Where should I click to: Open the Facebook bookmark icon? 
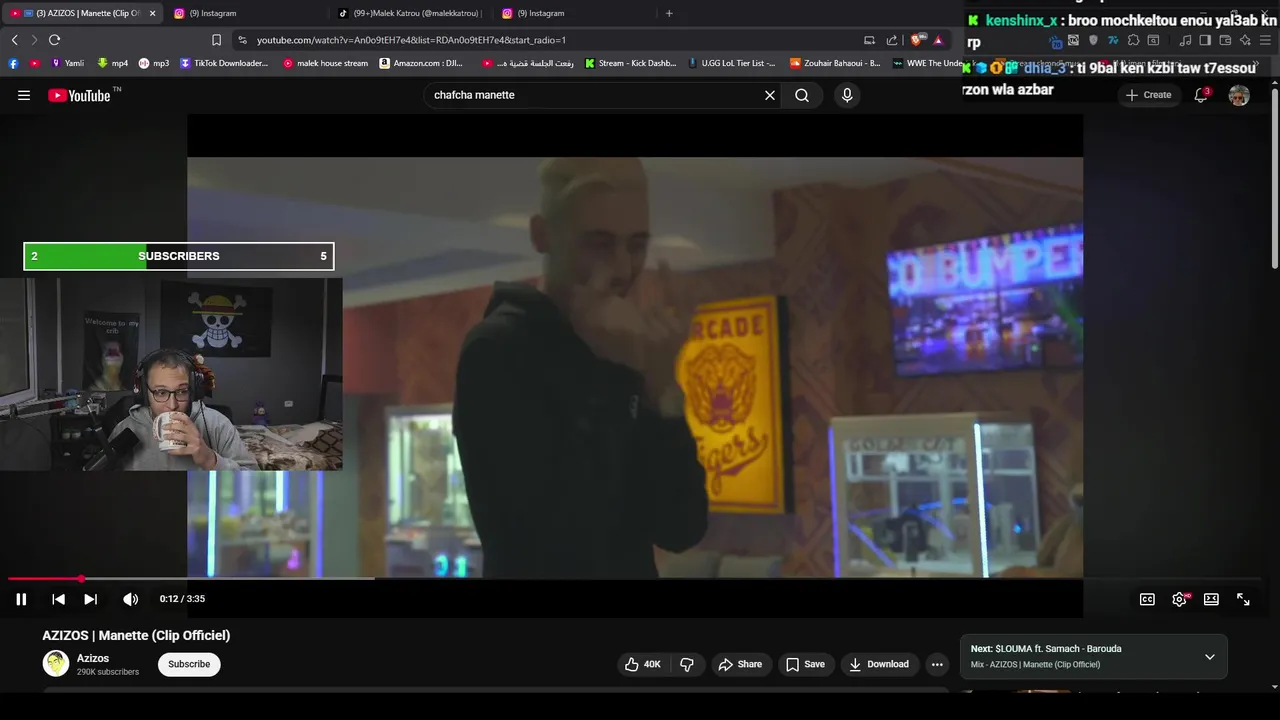(x=13, y=63)
